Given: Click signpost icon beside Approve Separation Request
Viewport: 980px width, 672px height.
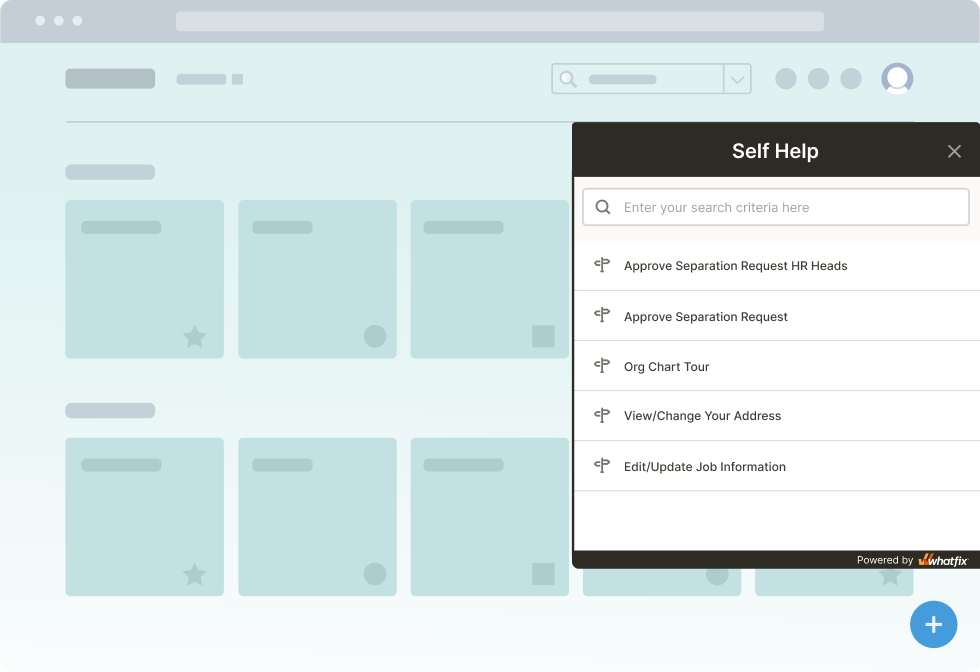Looking at the screenshot, I should pos(602,314).
